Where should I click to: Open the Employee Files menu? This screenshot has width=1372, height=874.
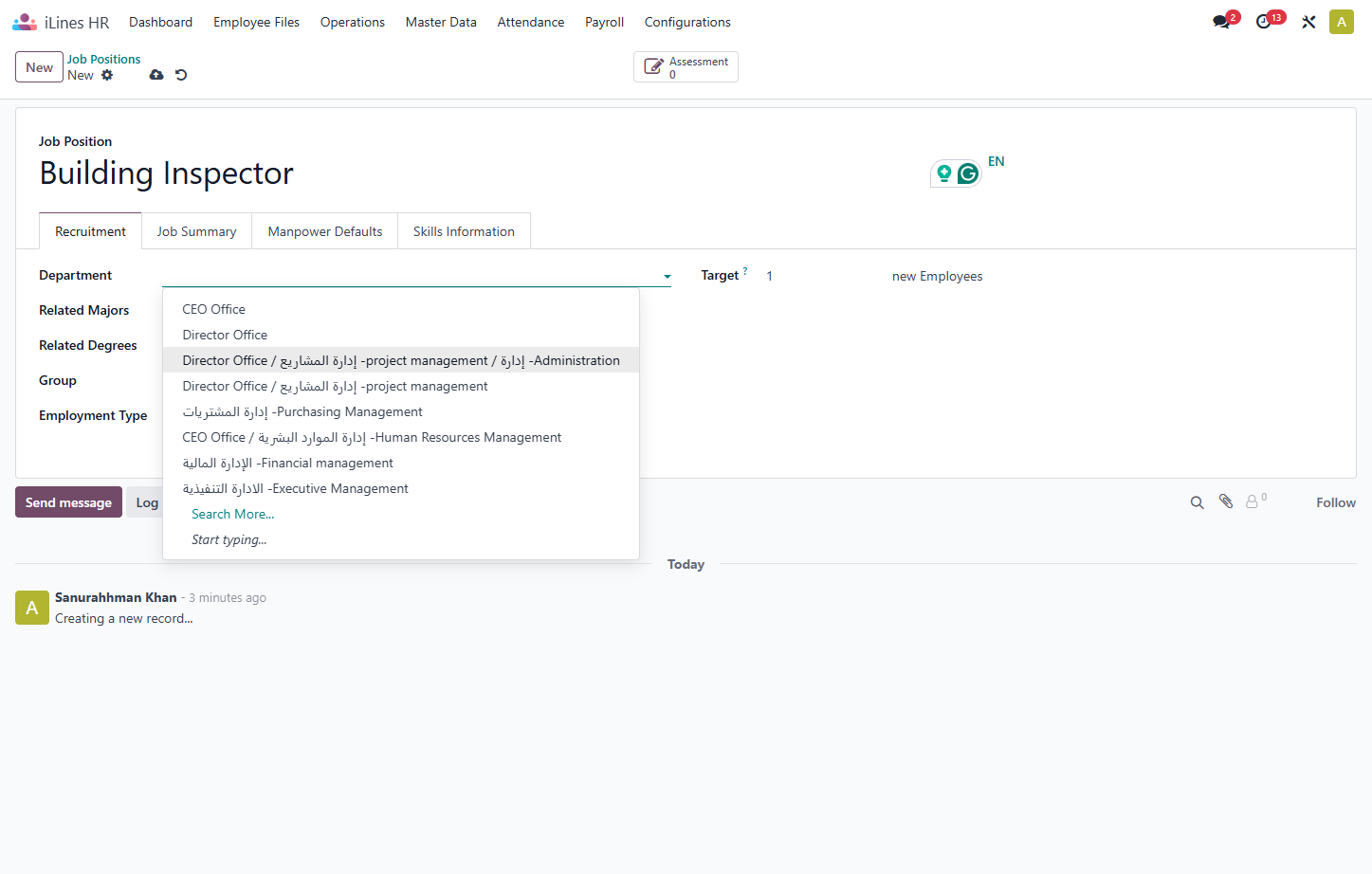256,22
